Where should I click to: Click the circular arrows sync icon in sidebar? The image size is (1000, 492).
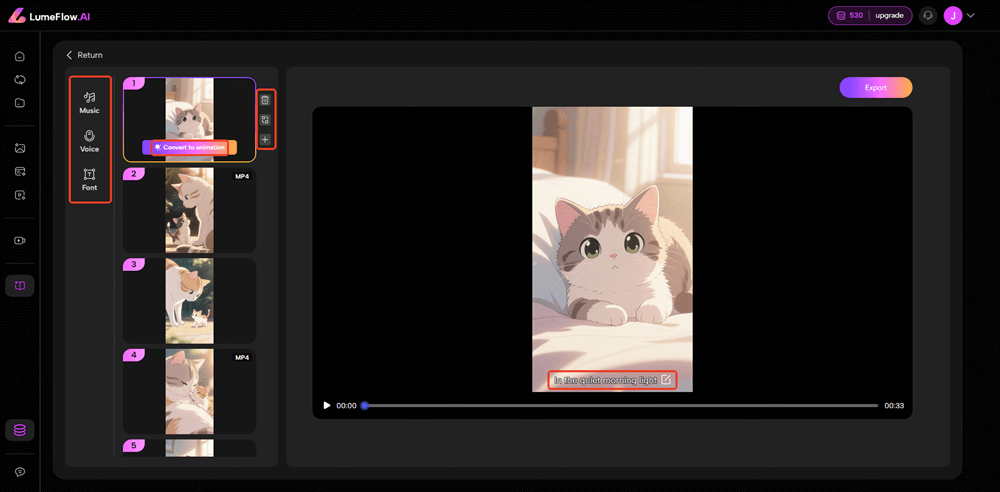[x=20, y=80]
